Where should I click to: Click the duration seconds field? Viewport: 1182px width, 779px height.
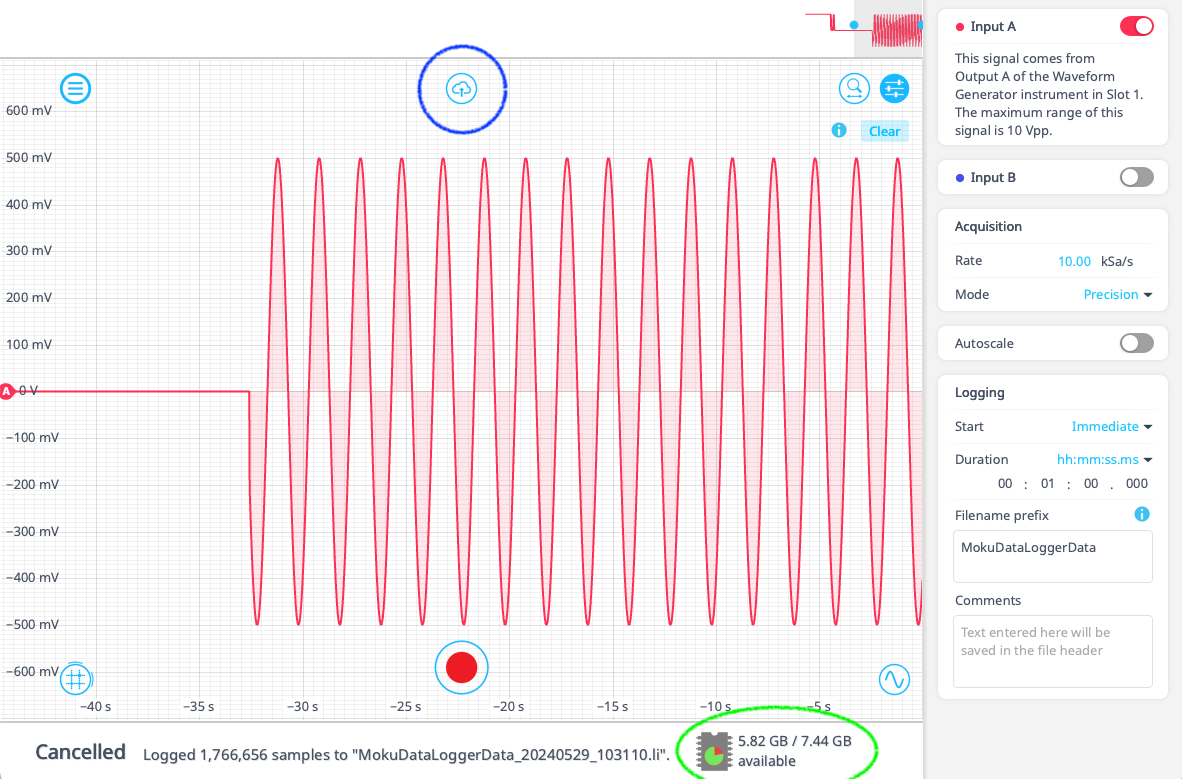pos(1091,483)
